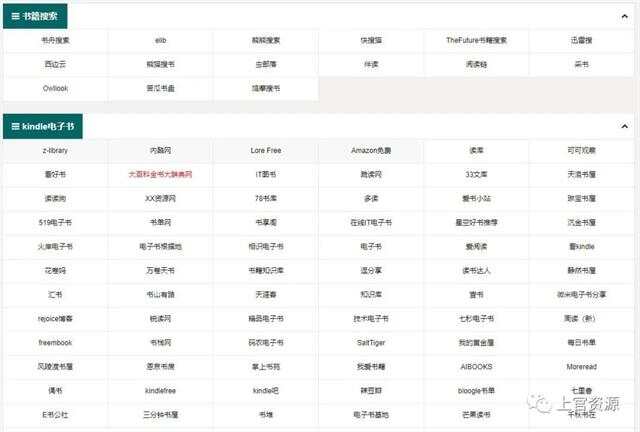
Task: Open the 书籍知识库 link
Action: click(x=266, y=271)
